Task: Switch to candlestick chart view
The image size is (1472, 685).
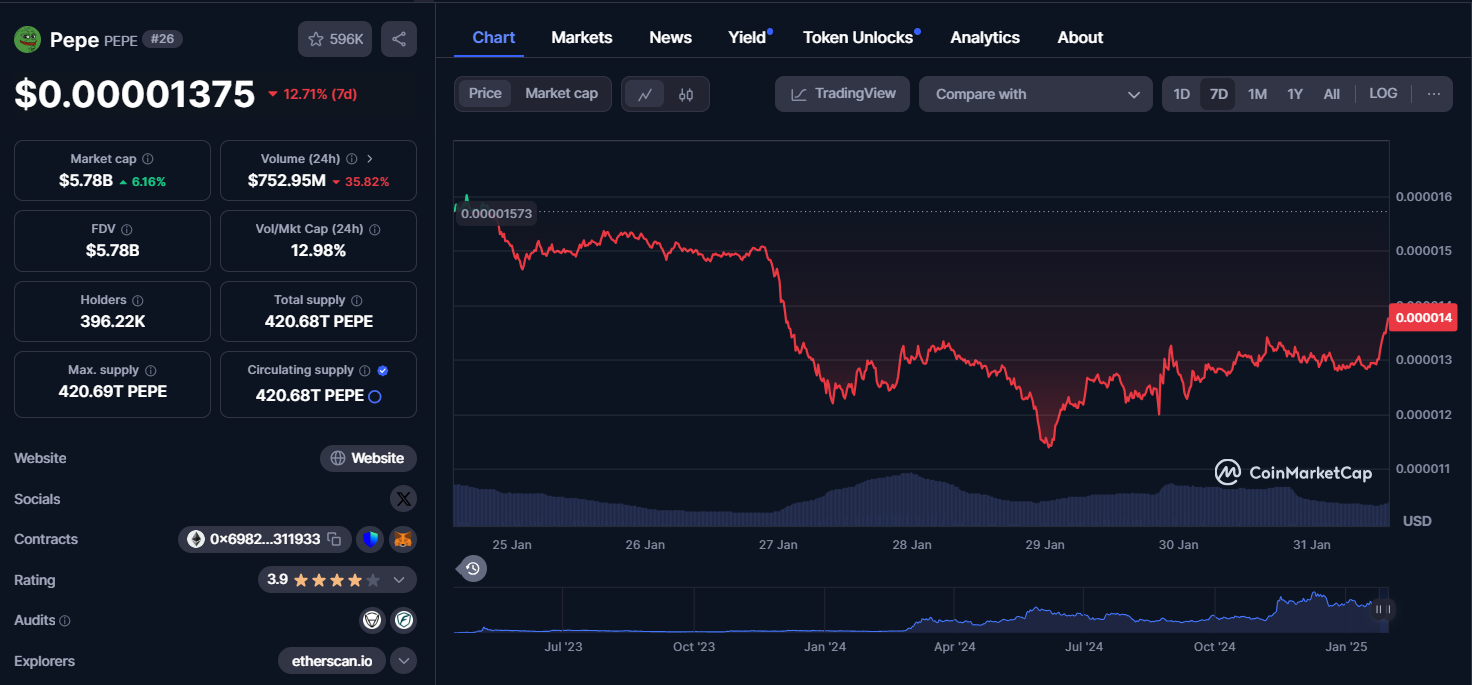Action: coord(686,94)
